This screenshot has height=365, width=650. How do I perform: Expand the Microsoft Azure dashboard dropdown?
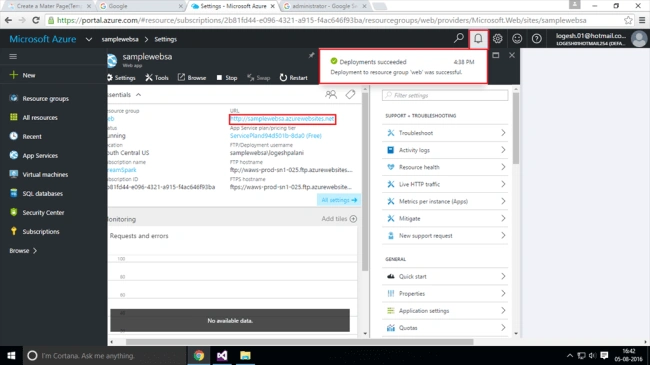pos(89,39)
